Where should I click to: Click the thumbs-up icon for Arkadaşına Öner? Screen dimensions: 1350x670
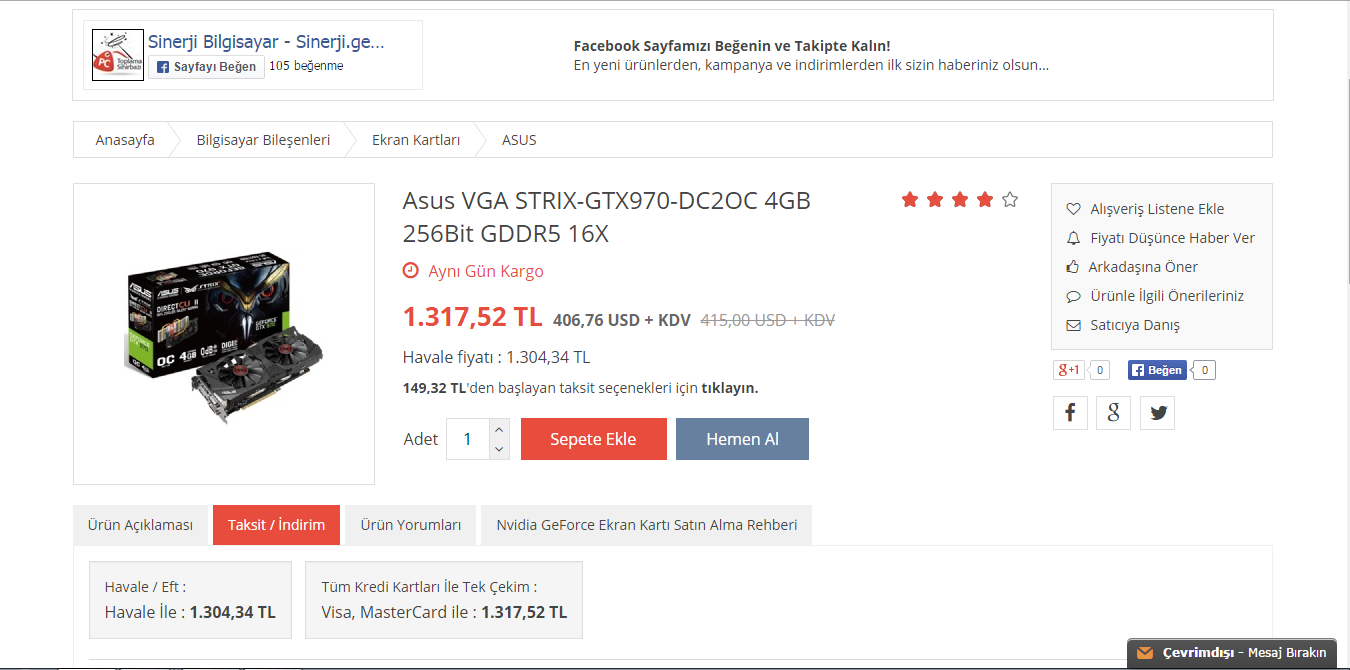click(x=1073, y=267)
